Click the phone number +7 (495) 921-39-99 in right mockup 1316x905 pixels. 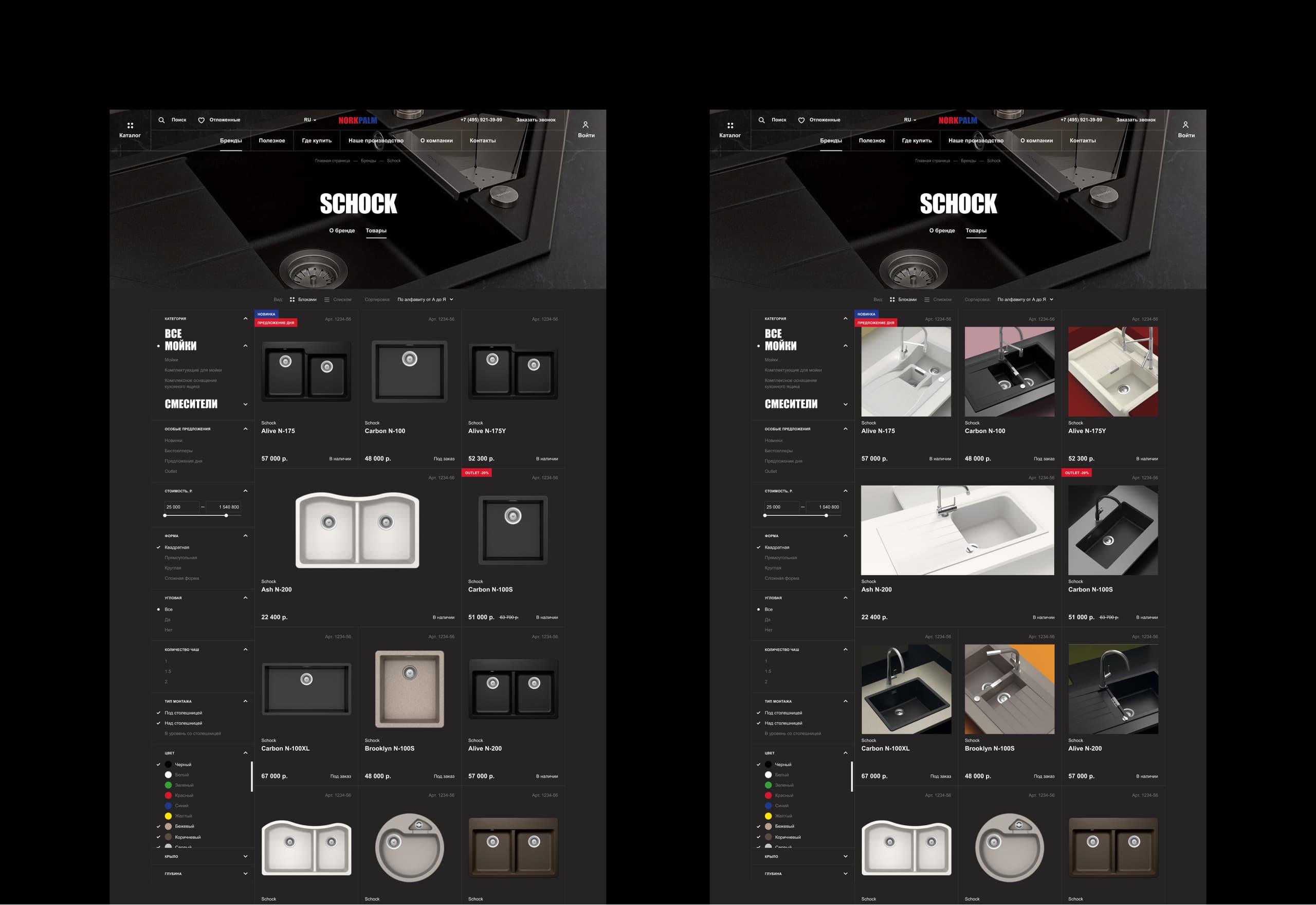(x=1081, y=120)
